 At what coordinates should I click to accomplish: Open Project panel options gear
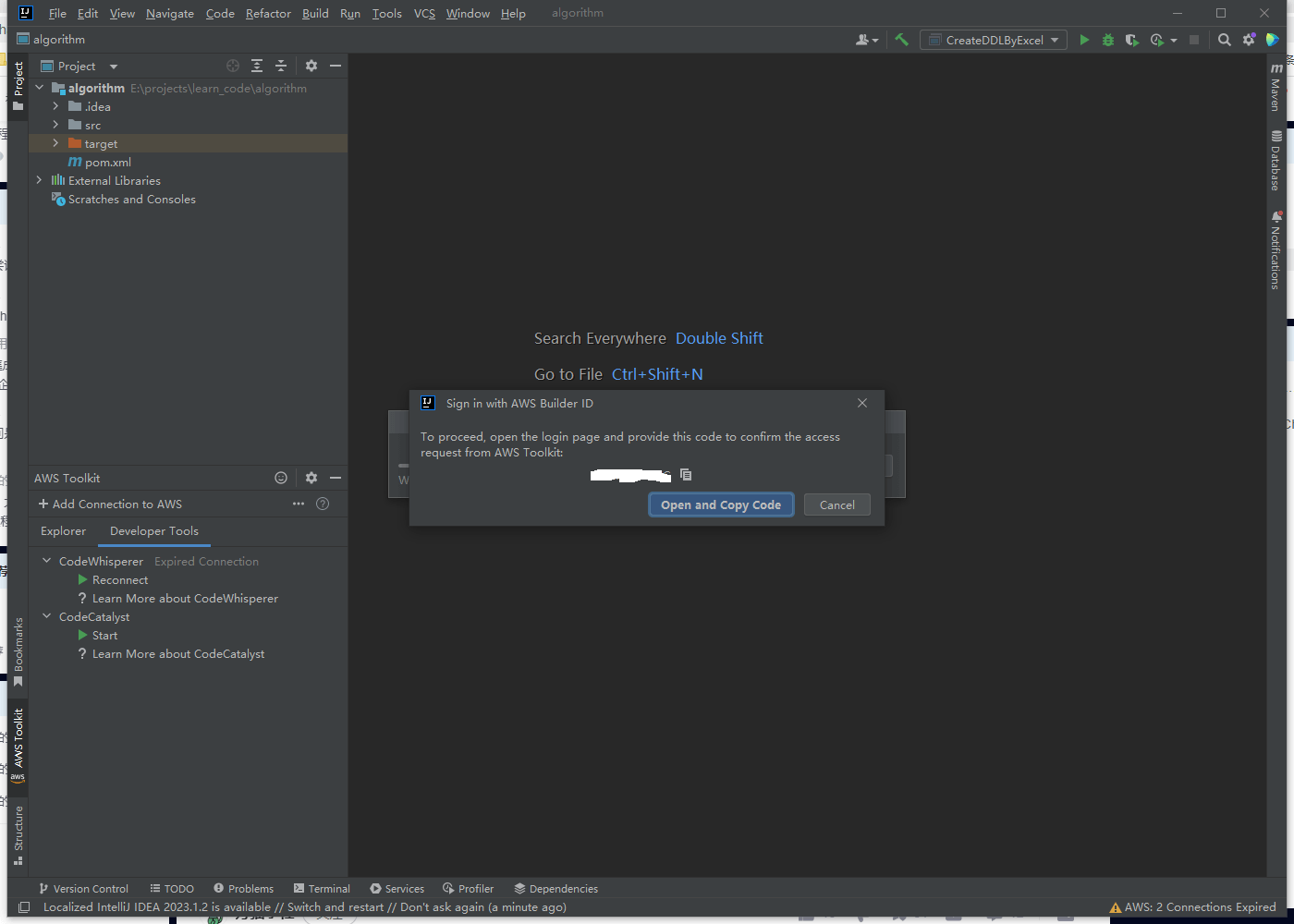311,66
